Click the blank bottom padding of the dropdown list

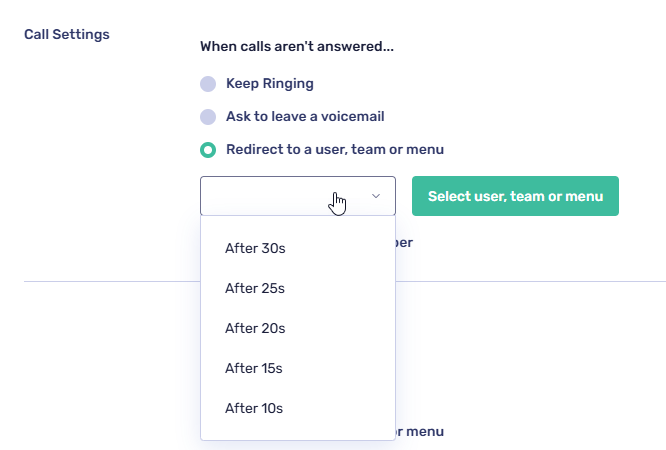[298, 433]
